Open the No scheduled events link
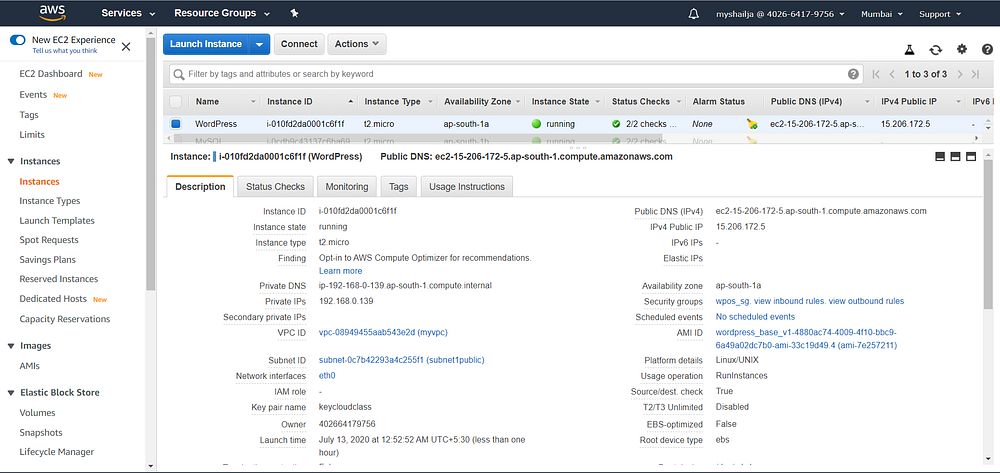The image size is (1000, 473). (x=756, y=317)
